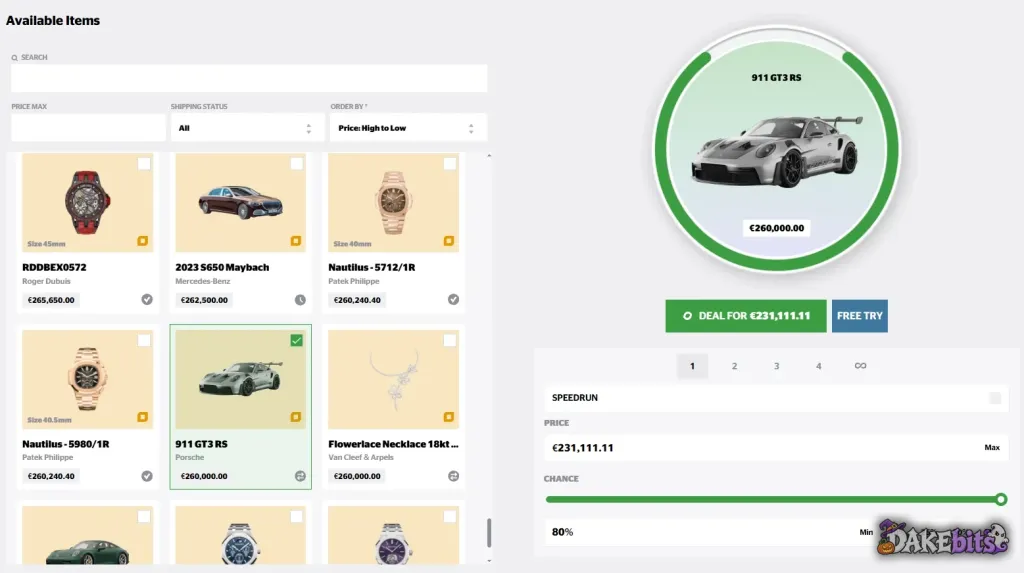Image resolution: width=1024 pixels, height=573 pixels.
Task: Click Mercedes-Benz brand text
Action: pyautogui.click(x=202, y=281)
